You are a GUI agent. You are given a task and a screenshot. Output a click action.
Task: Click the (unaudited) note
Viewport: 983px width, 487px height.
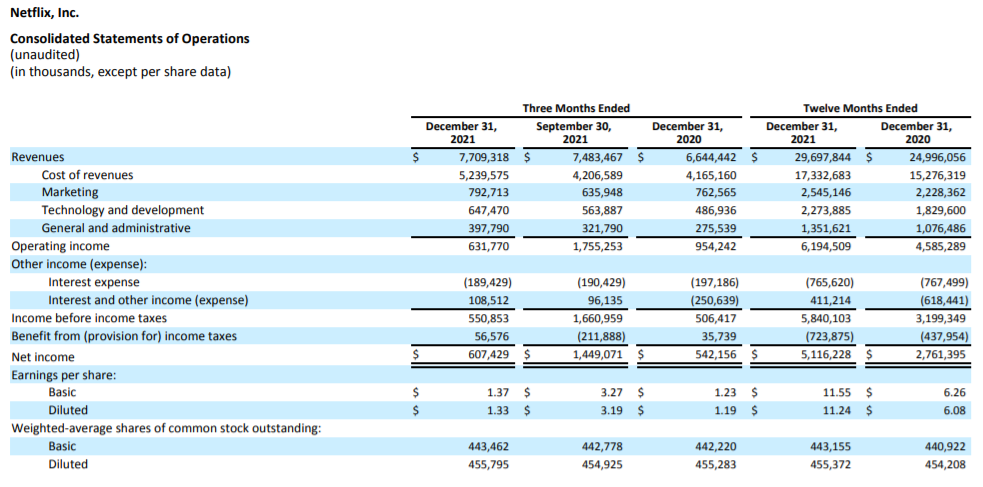pyautogui.click(x=45, y=55)
